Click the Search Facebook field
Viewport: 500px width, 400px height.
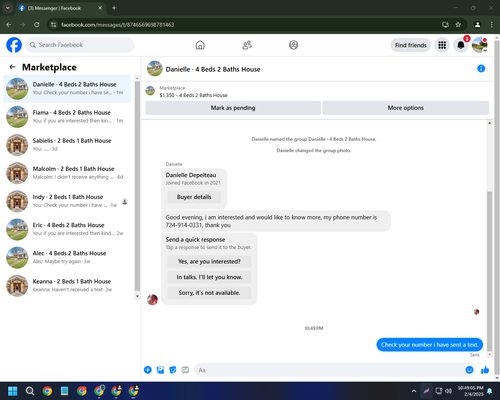80,45
